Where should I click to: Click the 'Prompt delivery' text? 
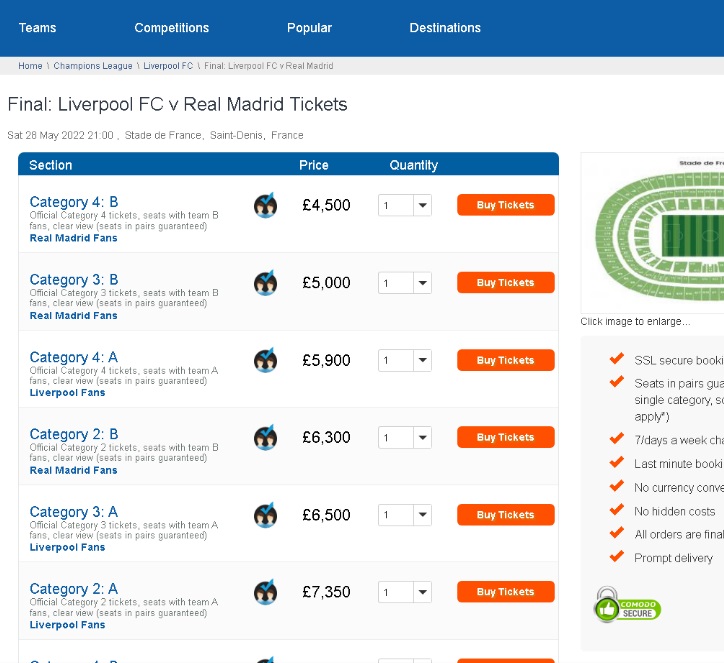click(x=673, y=558)
